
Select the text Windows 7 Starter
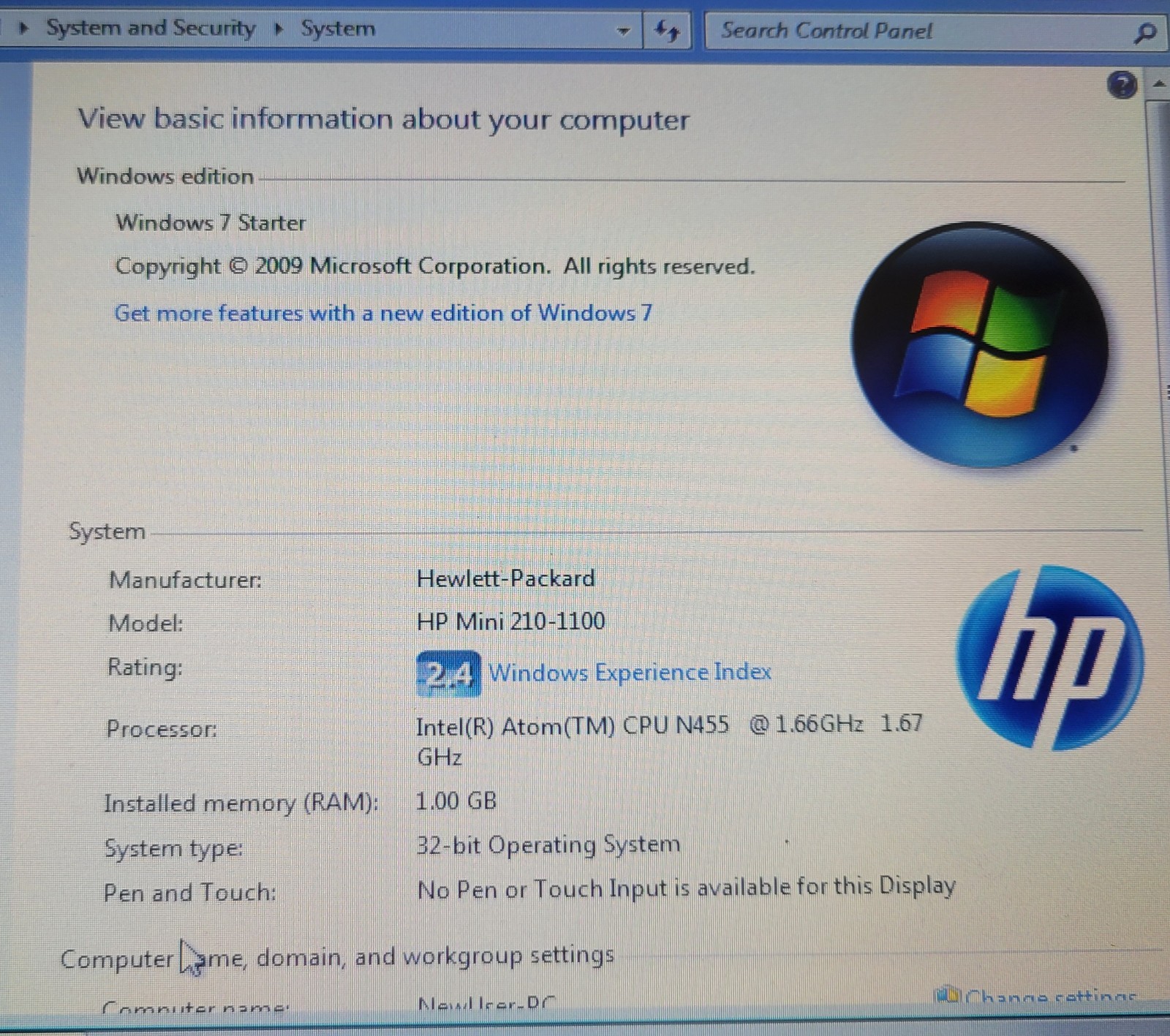(x=211, y=222)
